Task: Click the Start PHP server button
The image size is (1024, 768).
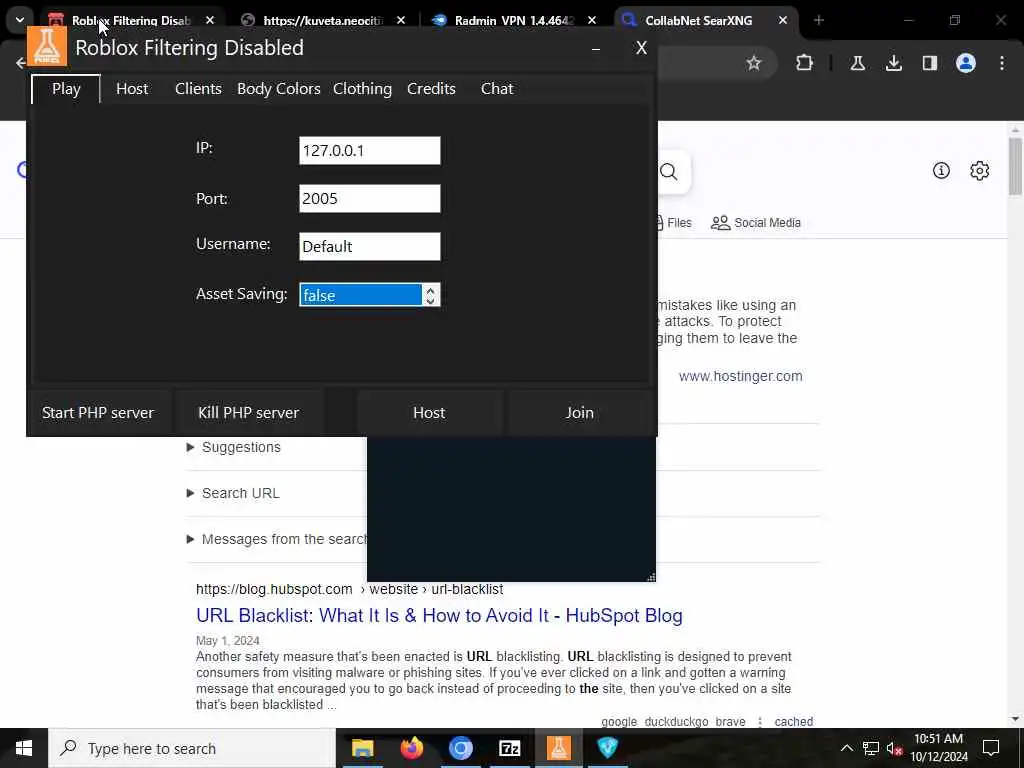Action: pyautogui.click(x=98, y=413)
